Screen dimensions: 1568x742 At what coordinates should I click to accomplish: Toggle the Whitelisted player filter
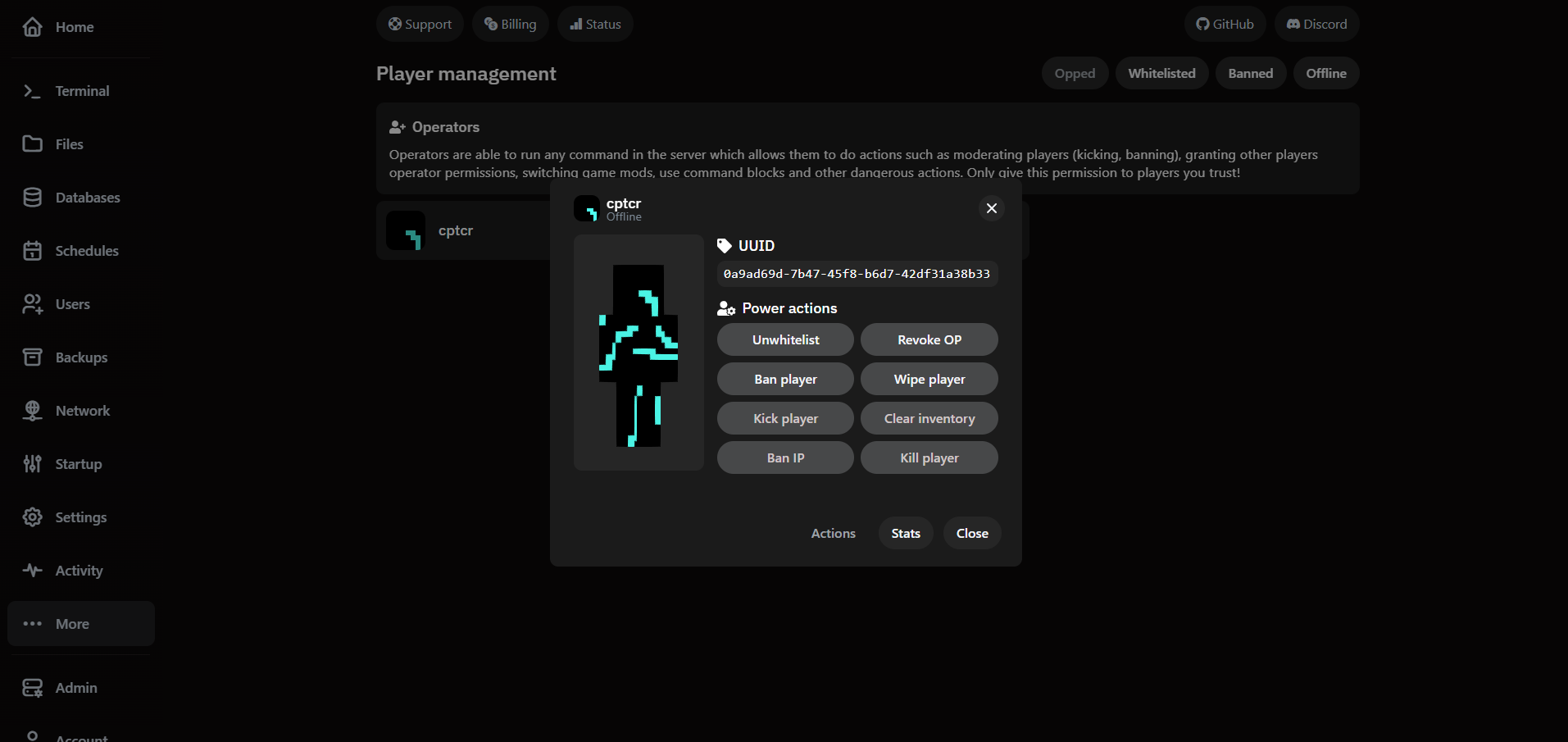click(1161, 73)
